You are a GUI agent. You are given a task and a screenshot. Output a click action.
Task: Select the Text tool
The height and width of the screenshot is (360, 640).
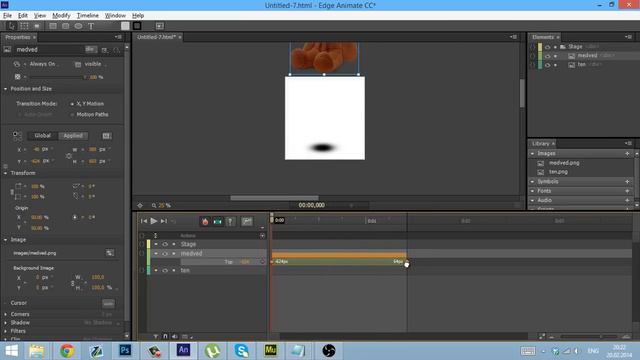coord(91,26)
